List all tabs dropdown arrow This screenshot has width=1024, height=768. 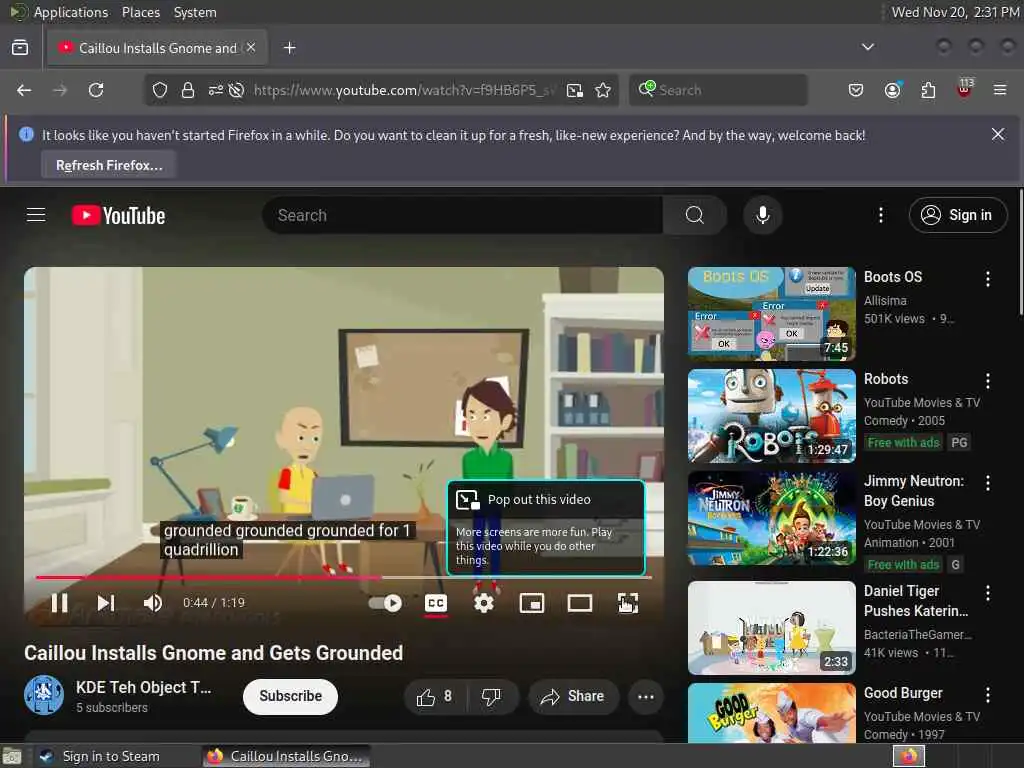pyautogui.click(x=868, y=47)
